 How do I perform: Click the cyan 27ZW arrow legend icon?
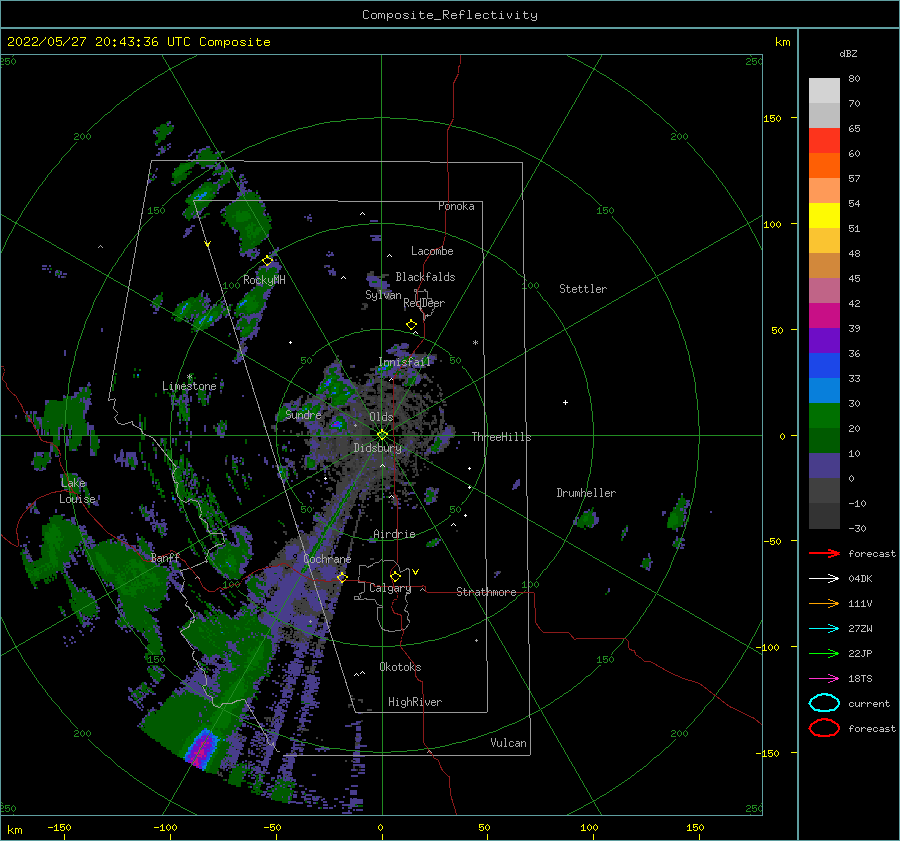coord(824,629)
